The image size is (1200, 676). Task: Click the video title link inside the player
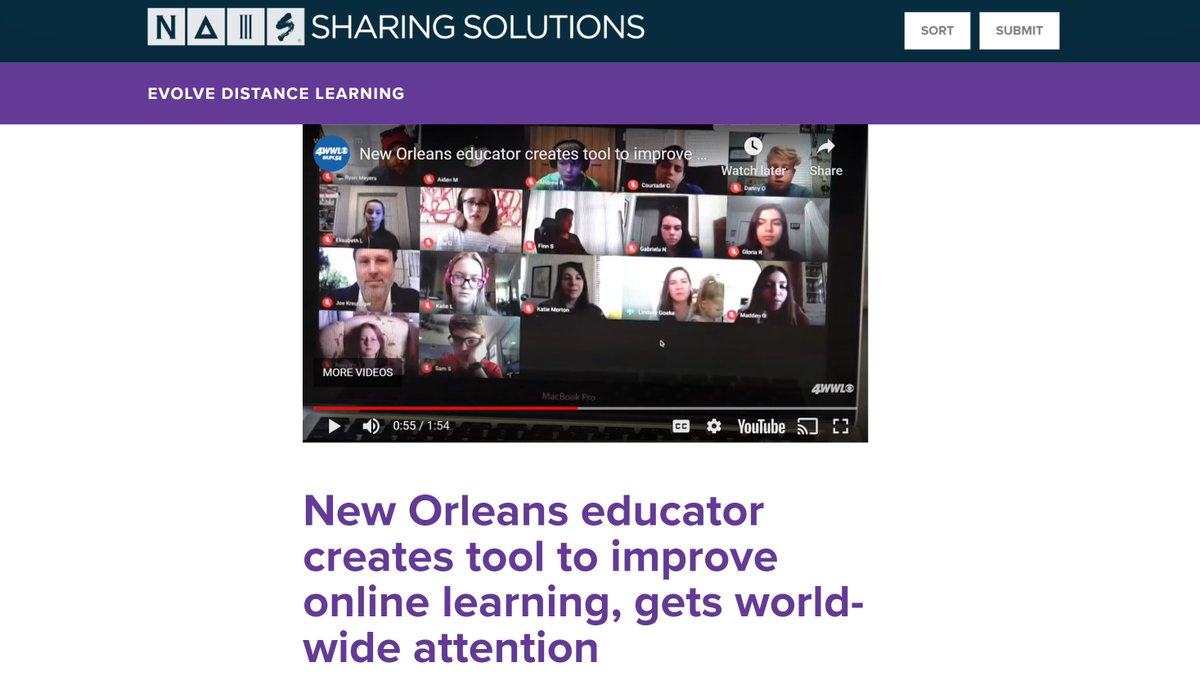point(530,154)
